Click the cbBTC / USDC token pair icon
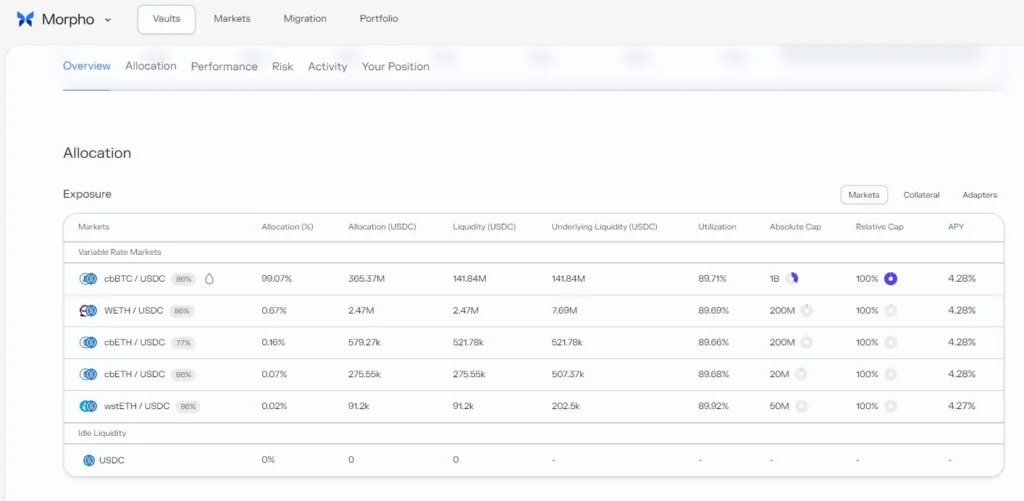The width and height of the screenshot is (1024, 501). tap(88, 279)
